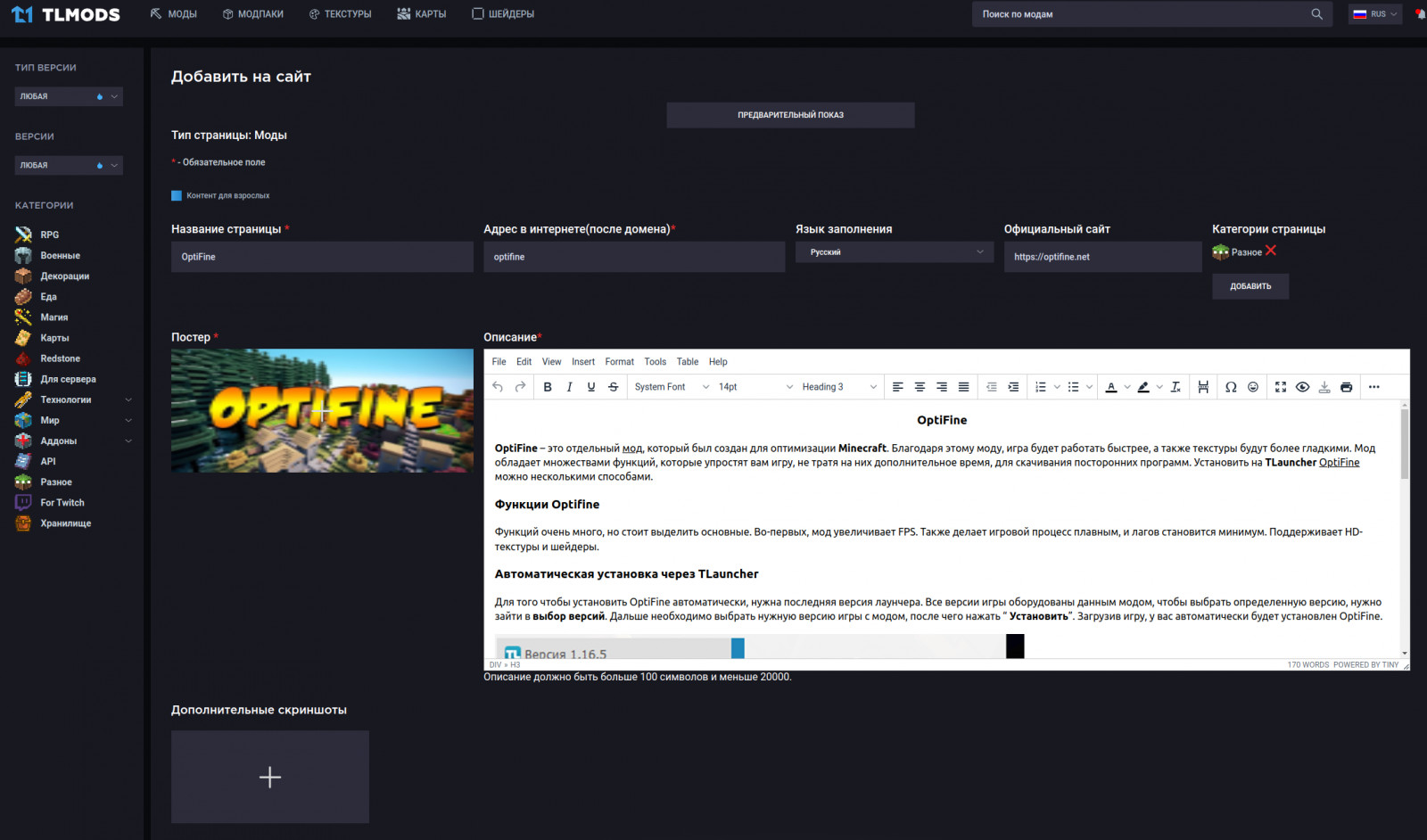Open the editor Insert menu
The height and width of the screenshot is (840, 1427).
583,362
